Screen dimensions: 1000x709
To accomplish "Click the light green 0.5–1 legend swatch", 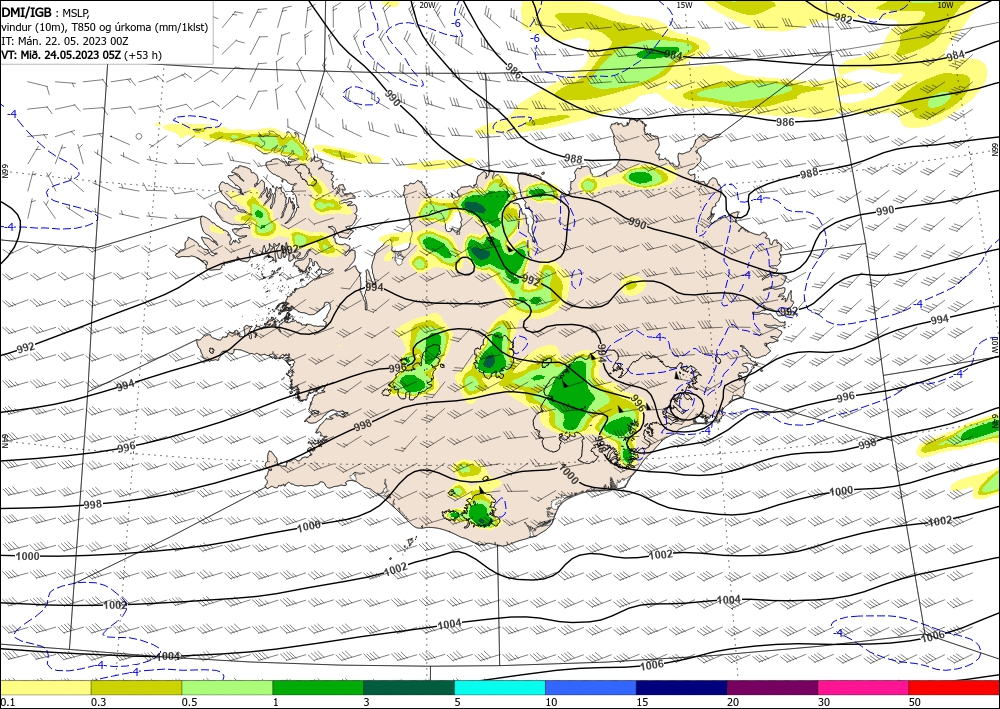I will tap(227, 687).
